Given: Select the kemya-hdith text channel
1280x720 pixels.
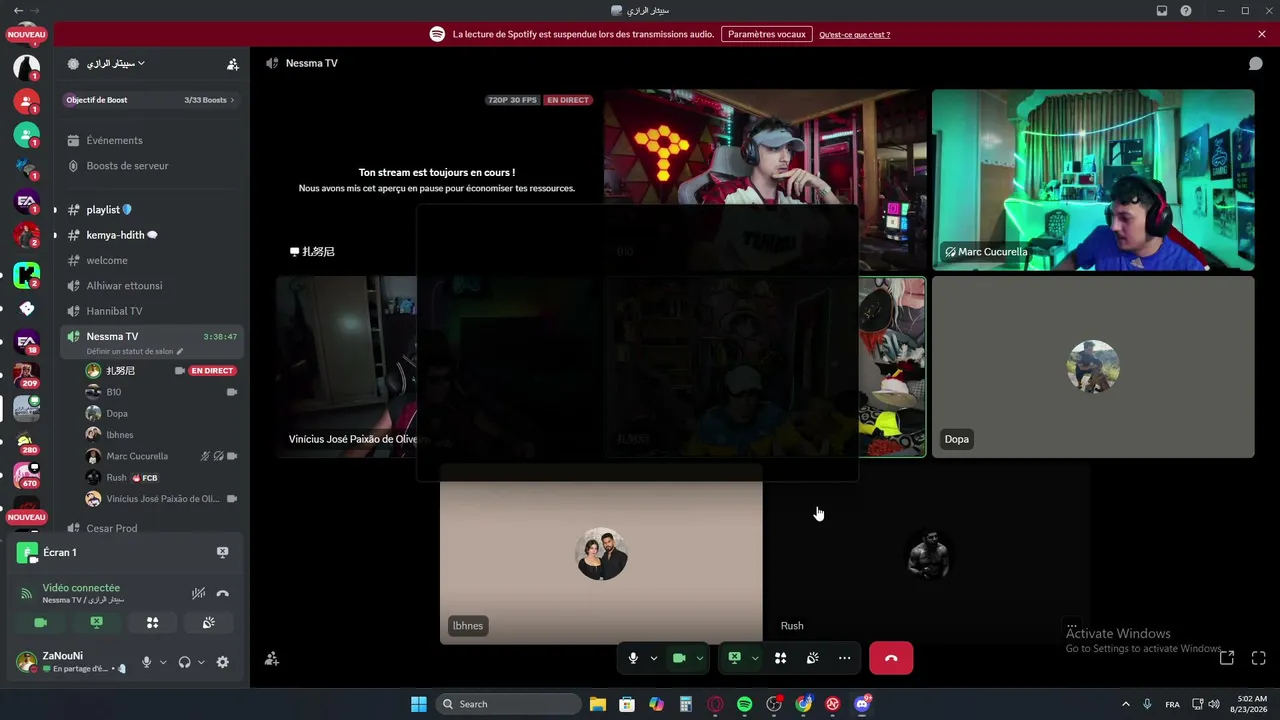Looking at the screenshot, I should click(x=152, y=235).
